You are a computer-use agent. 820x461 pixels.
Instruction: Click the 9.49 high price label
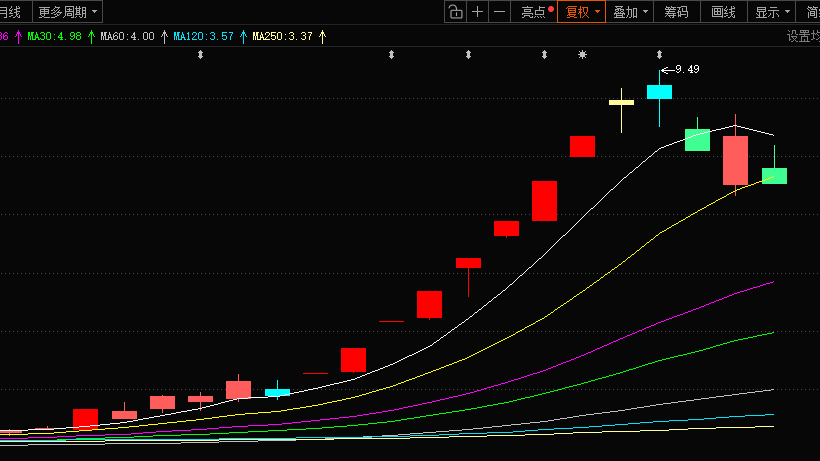[687, 70]
